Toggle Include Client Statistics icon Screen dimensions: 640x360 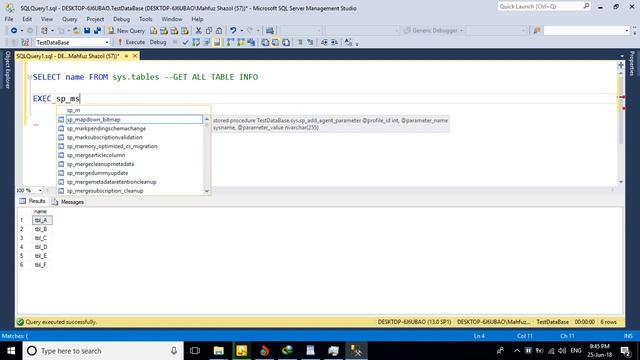251,42
